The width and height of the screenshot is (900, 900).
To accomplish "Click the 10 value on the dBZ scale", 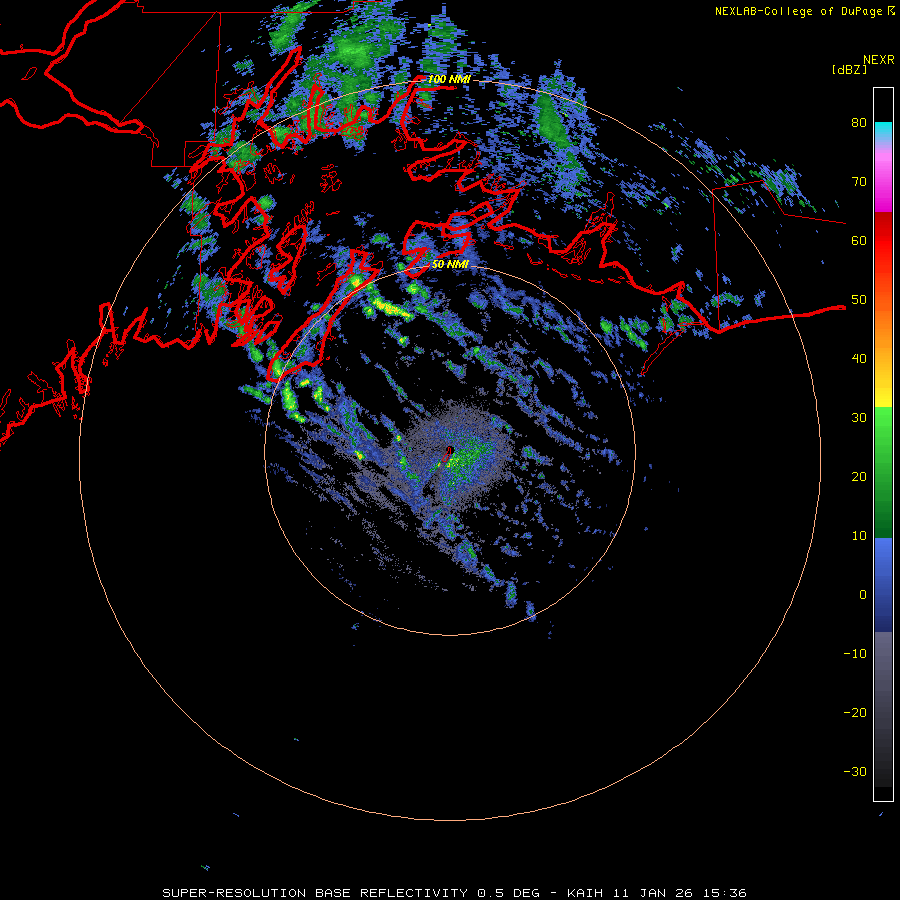I will click(x=859, y=536).
